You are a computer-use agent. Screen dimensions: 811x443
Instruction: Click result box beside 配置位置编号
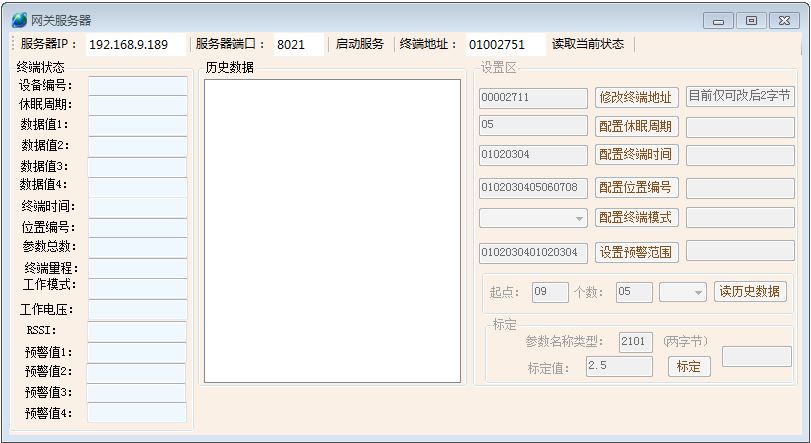pyautogui.click(x=740, y=188)
